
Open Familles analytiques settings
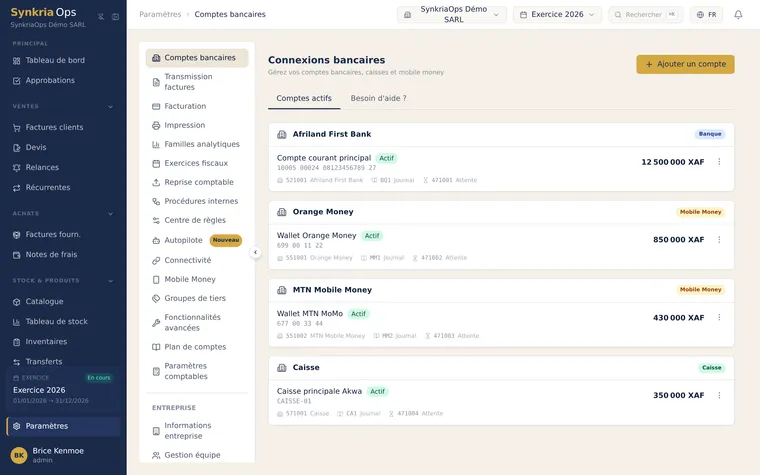pos(197,144)
